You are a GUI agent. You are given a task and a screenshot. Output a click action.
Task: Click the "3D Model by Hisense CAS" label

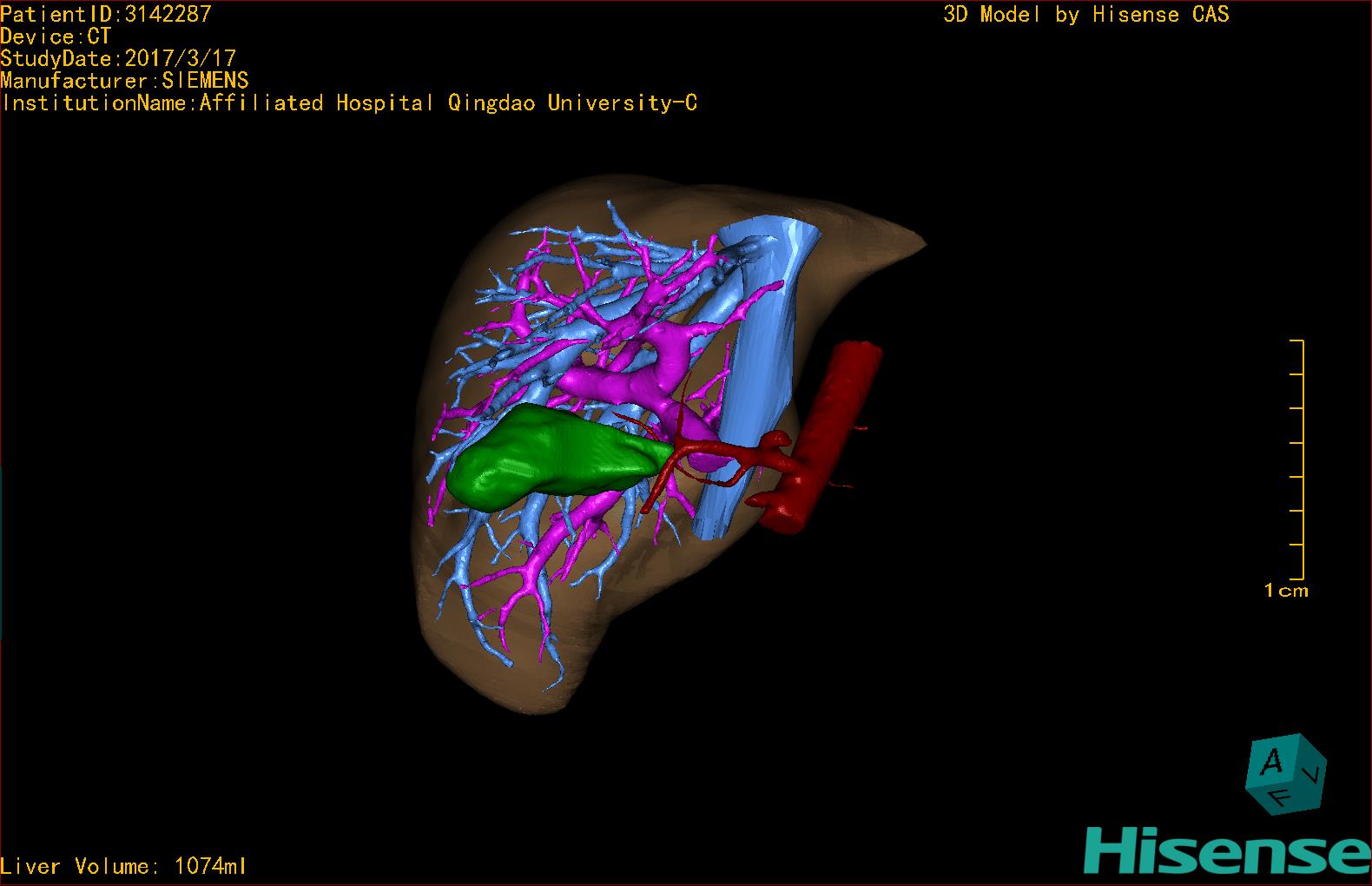[1086, 14]
